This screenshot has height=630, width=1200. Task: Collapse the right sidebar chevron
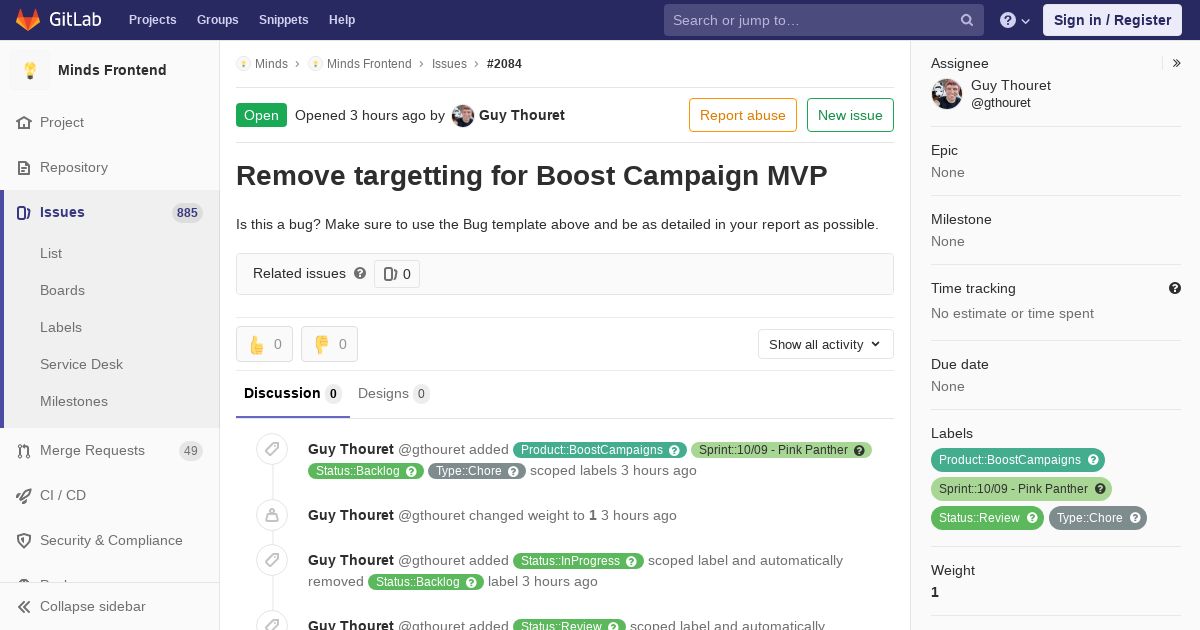[1177, 63]
